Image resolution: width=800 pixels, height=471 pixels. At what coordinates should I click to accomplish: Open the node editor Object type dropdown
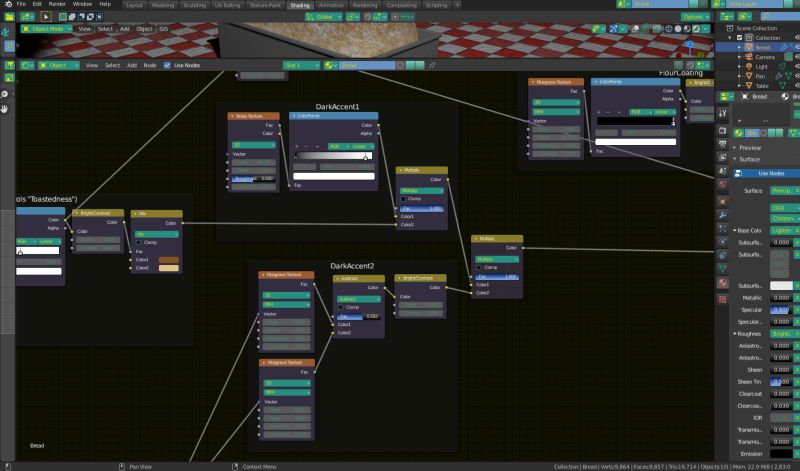(x=59, y=65)
